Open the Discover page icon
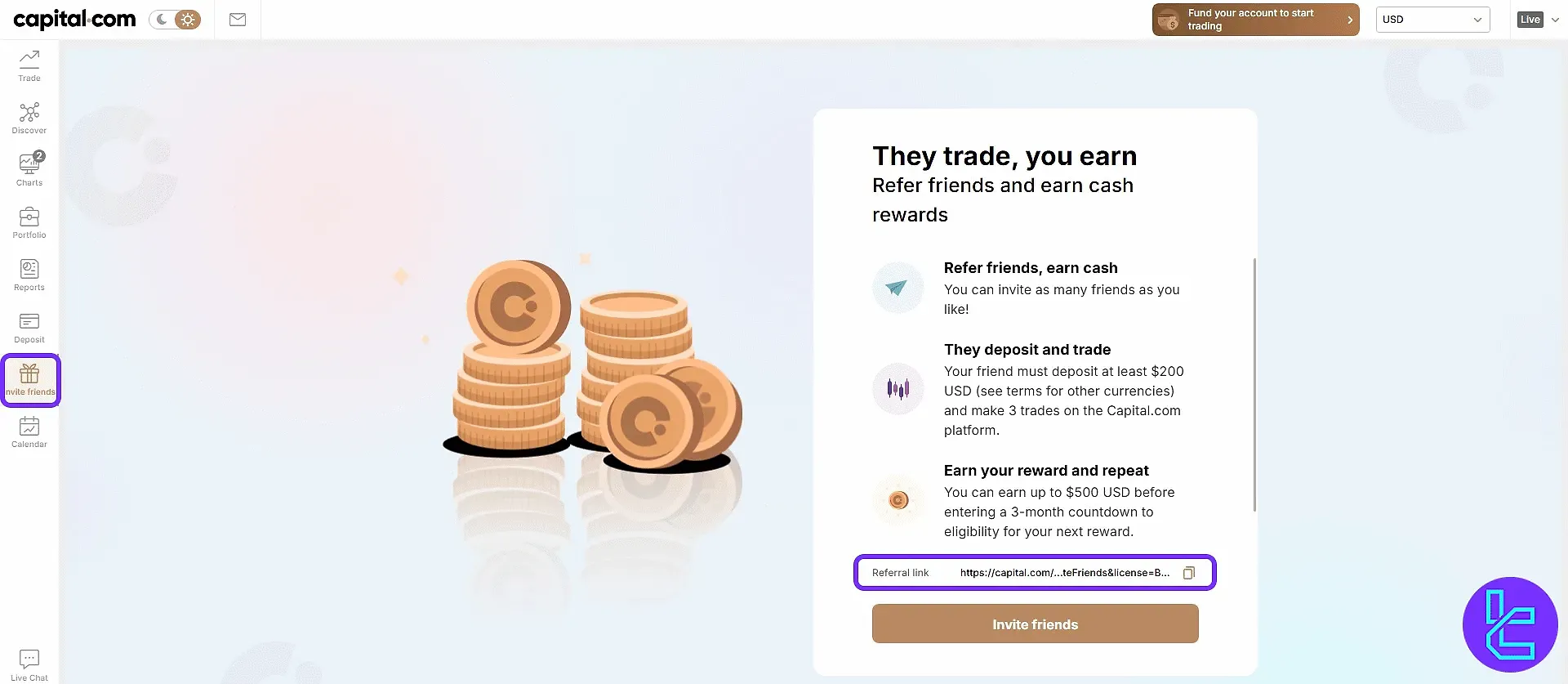Image resolution: width=1568 pixels, height=684 pixels. [29, 118]
